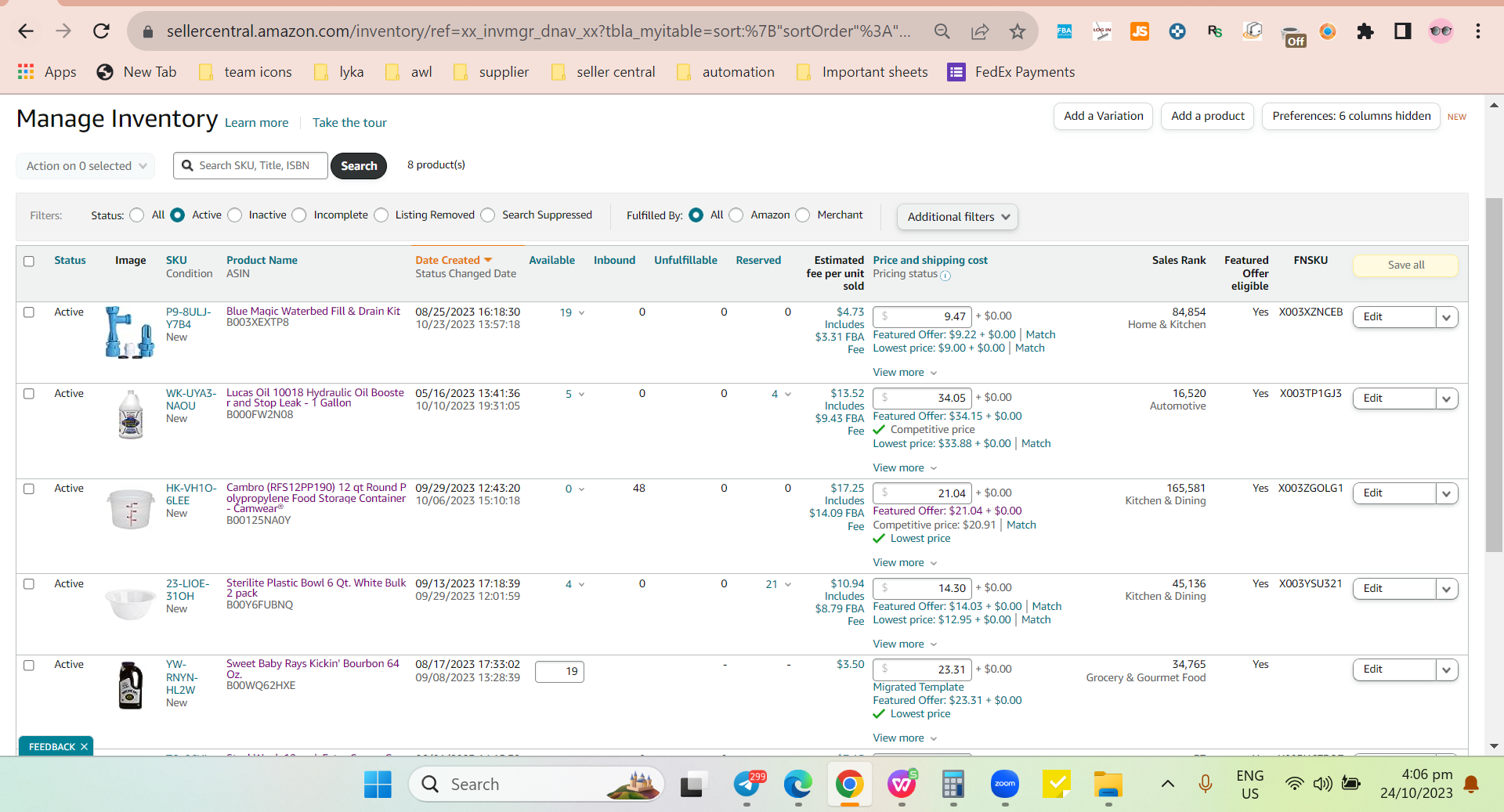Click the price field for Cambro container
Screen dimensions: 1504x812
pyautogui.click(x=922, y=493)
